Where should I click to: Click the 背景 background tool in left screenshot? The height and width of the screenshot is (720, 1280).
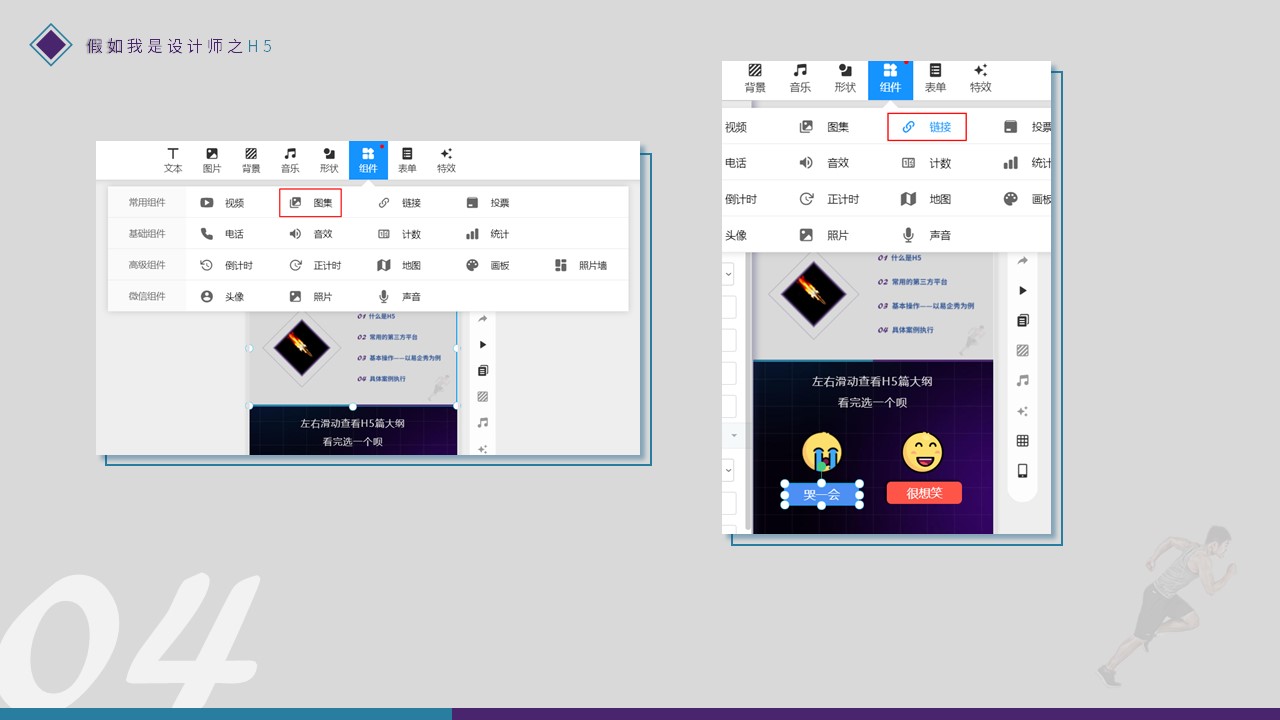(x=251, y=160)
